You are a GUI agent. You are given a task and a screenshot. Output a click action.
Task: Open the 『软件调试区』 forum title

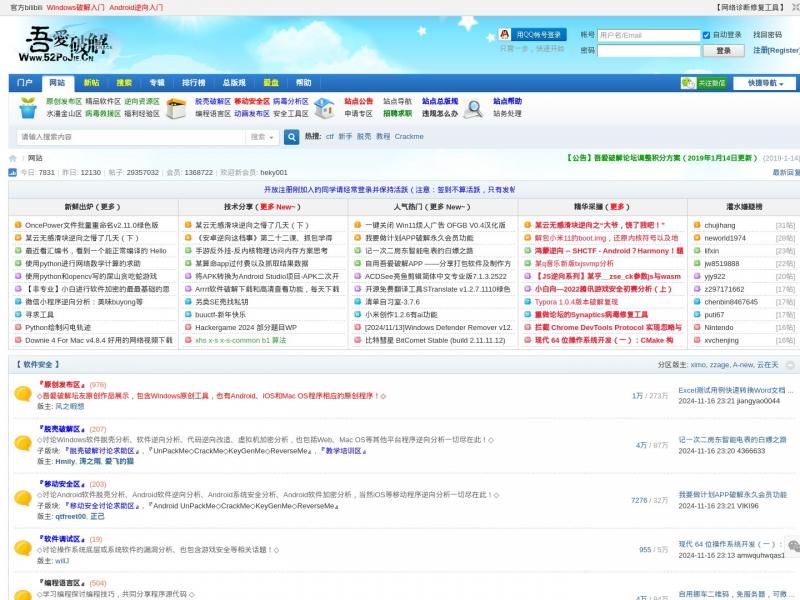[62, 538]
